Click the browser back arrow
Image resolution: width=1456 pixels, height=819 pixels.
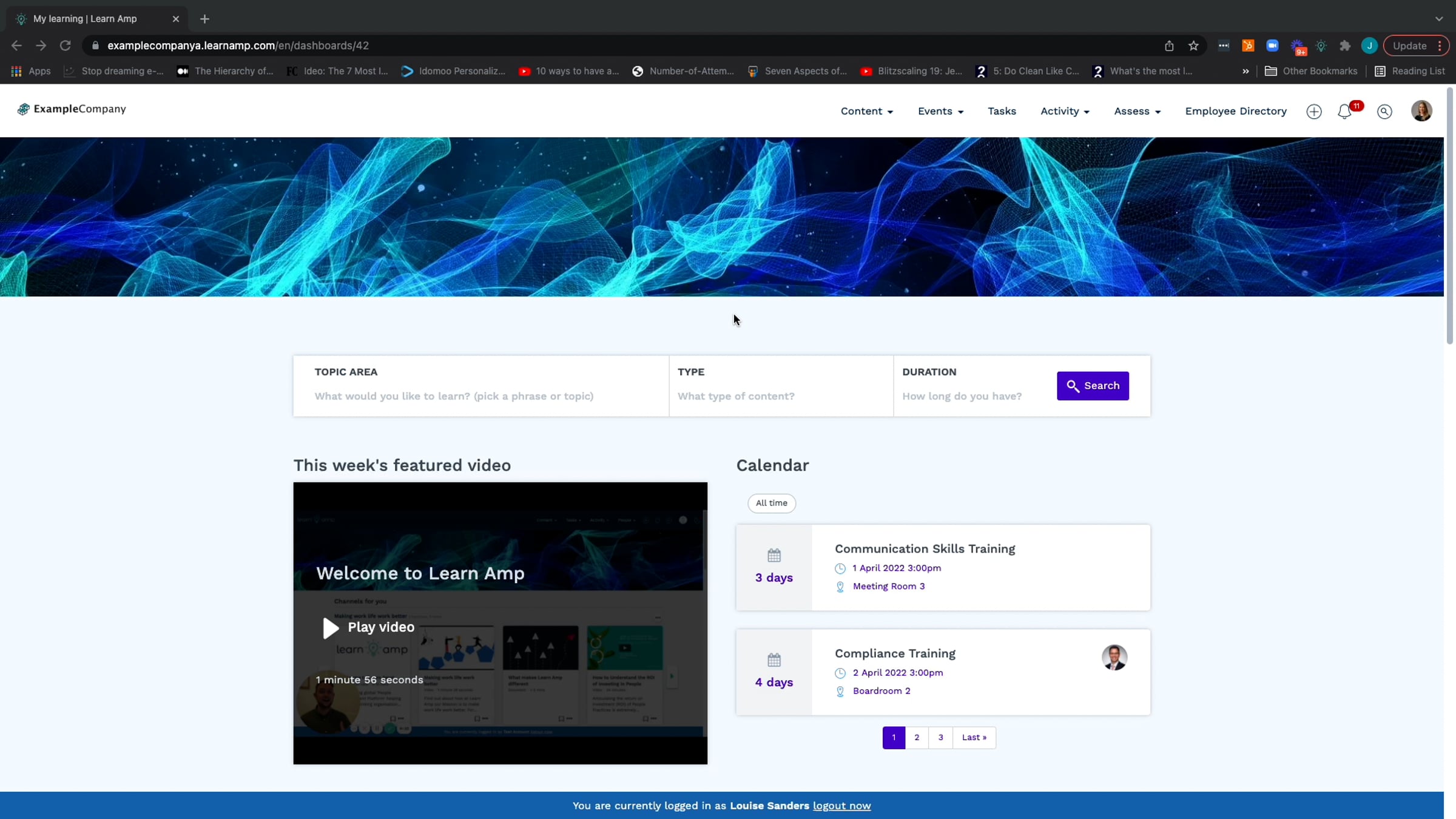click(16, 45)
